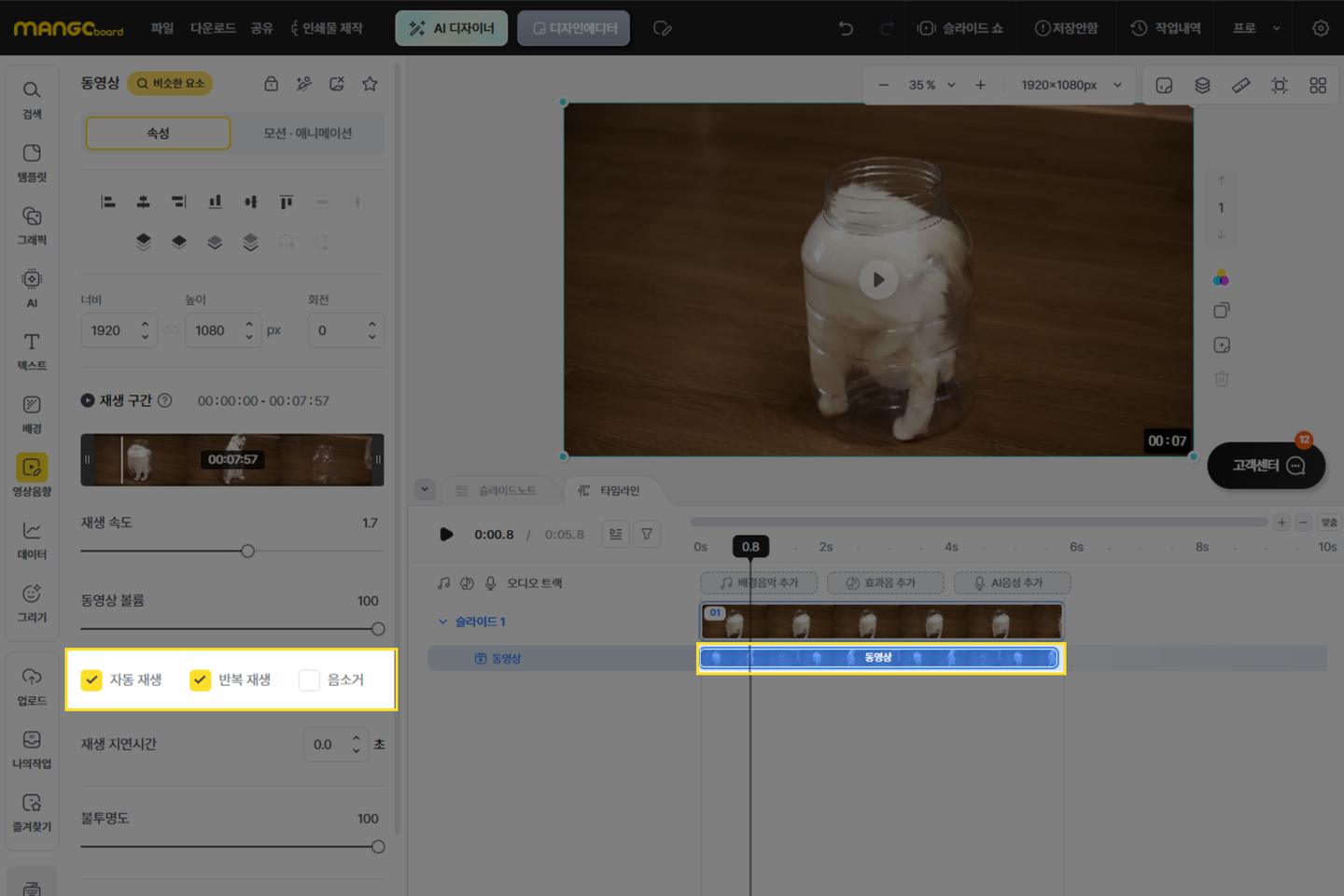This screenshot has width=1344, height=896.
Task: Click the 배경음악 추가 button
Action: pyautogui.click(x=759, y=582)
